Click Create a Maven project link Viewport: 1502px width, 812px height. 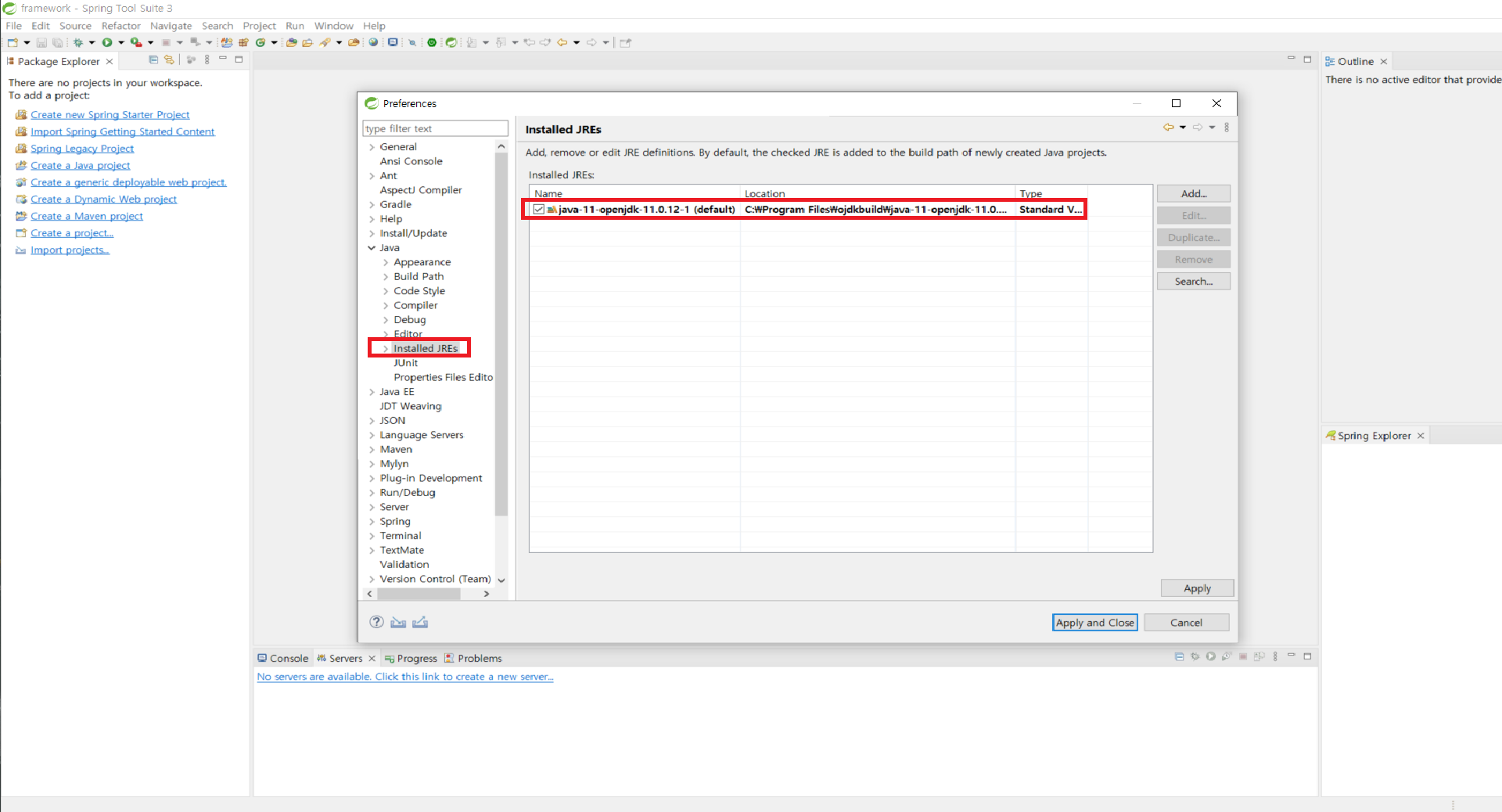pos(87,217)
